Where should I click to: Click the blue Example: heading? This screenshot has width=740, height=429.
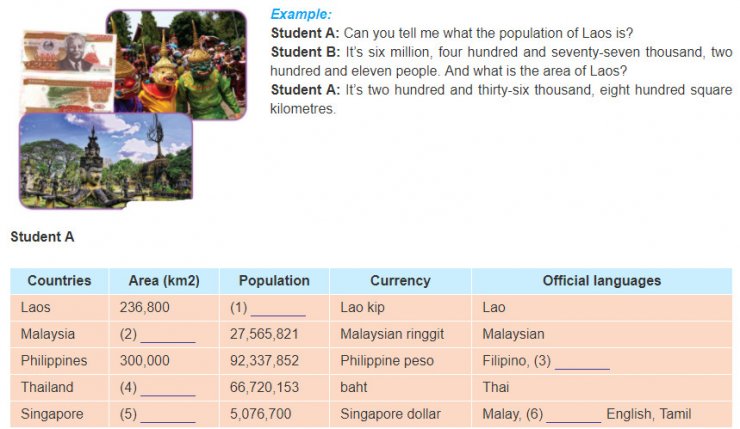301,14
